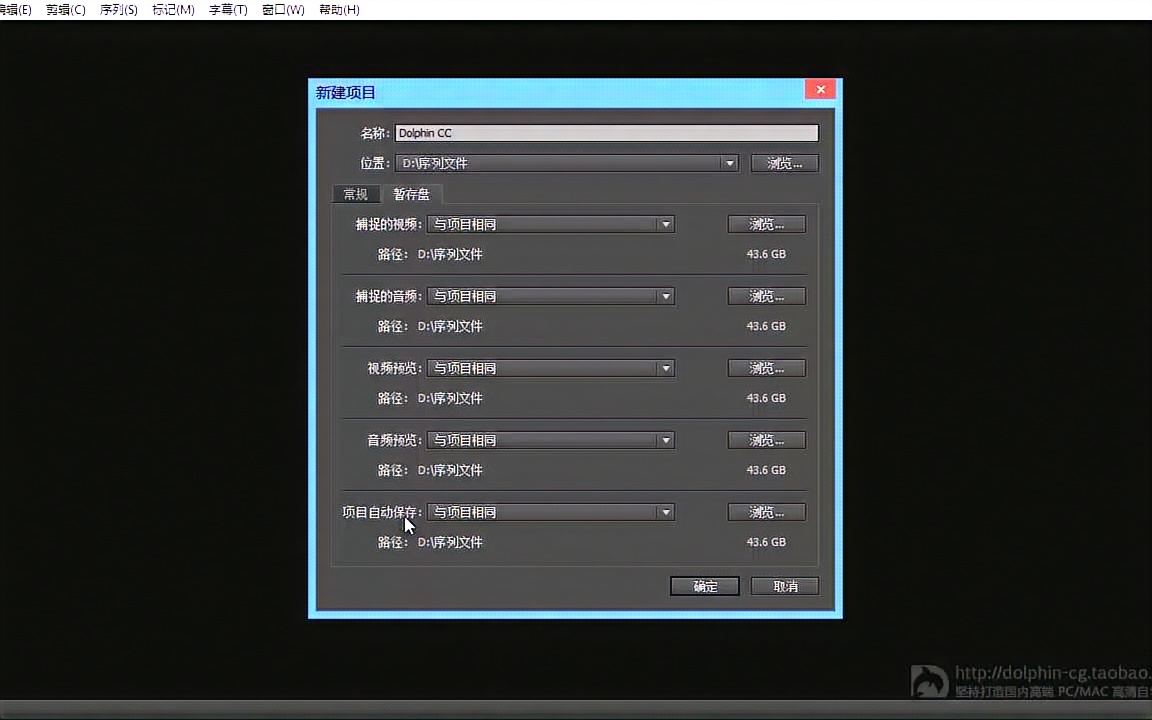This screenshot has height=720, width=1152.
Task: Browse for captured audio folder
Action: (x=766, y=296)
